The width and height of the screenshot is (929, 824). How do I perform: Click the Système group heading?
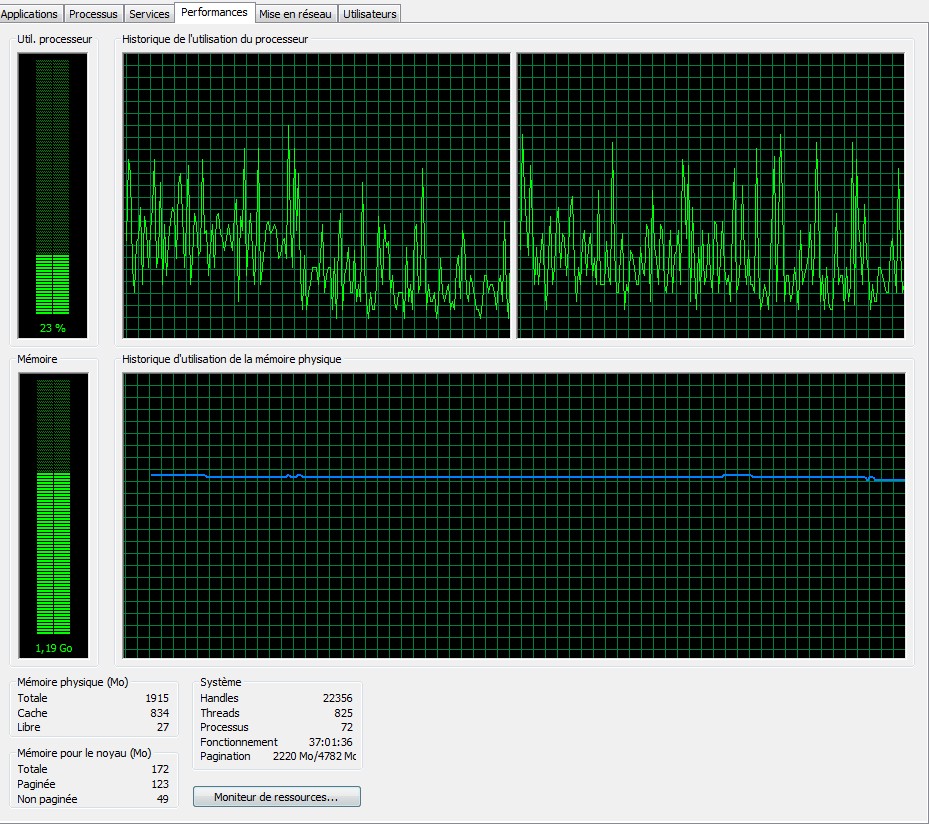click(x=220, y=682)
